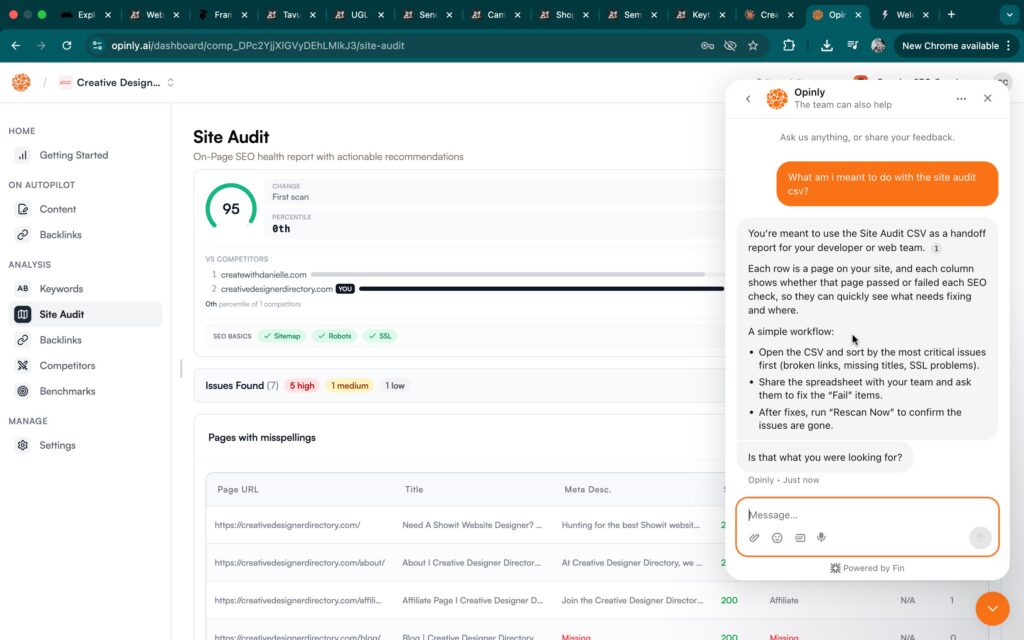The image size is (1024, 640).
Task: Bookmark this page with the star icon
Action: click(x=753, y=46)
